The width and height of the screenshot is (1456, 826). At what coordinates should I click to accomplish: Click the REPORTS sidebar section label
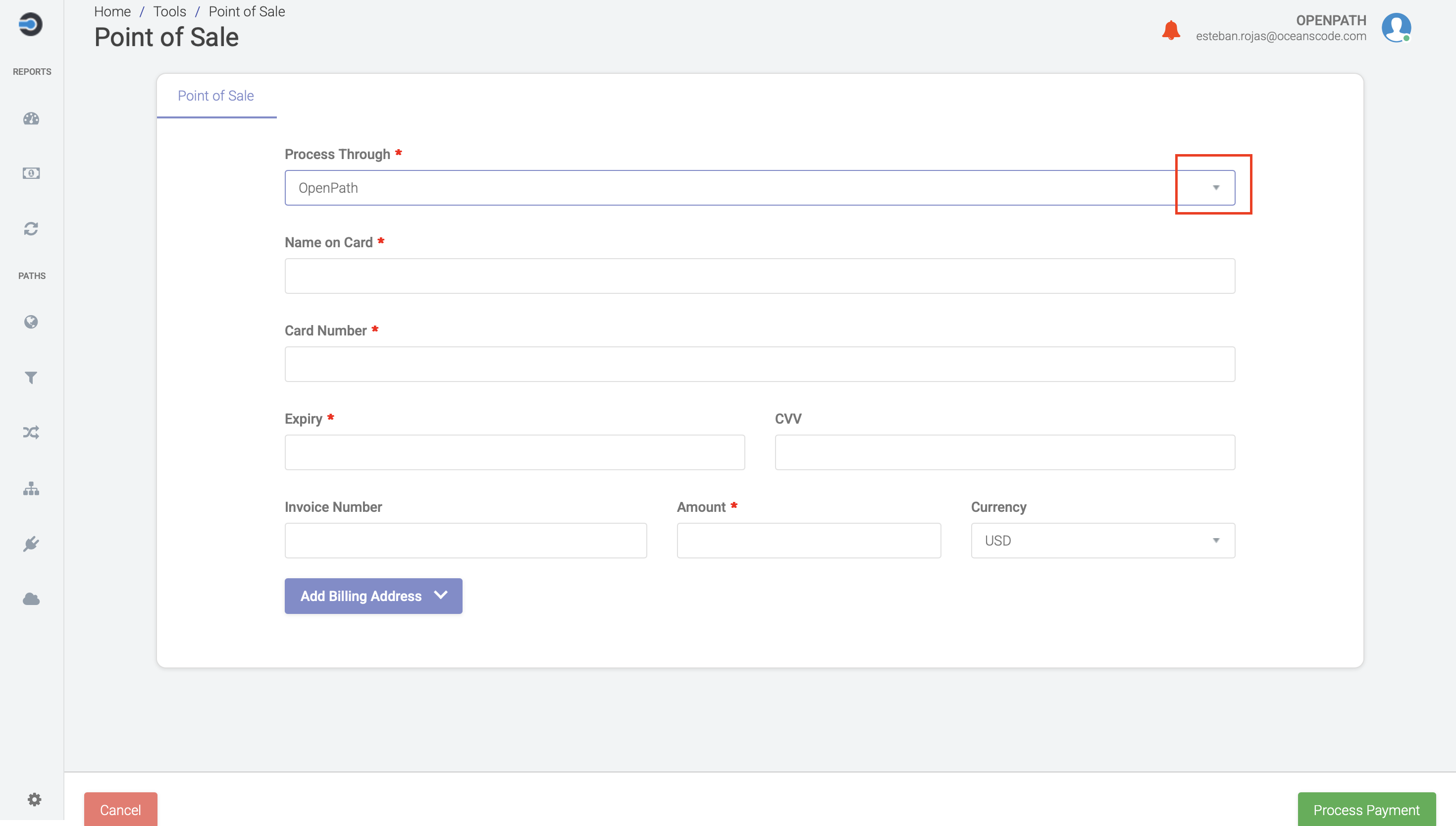point(32,71)
